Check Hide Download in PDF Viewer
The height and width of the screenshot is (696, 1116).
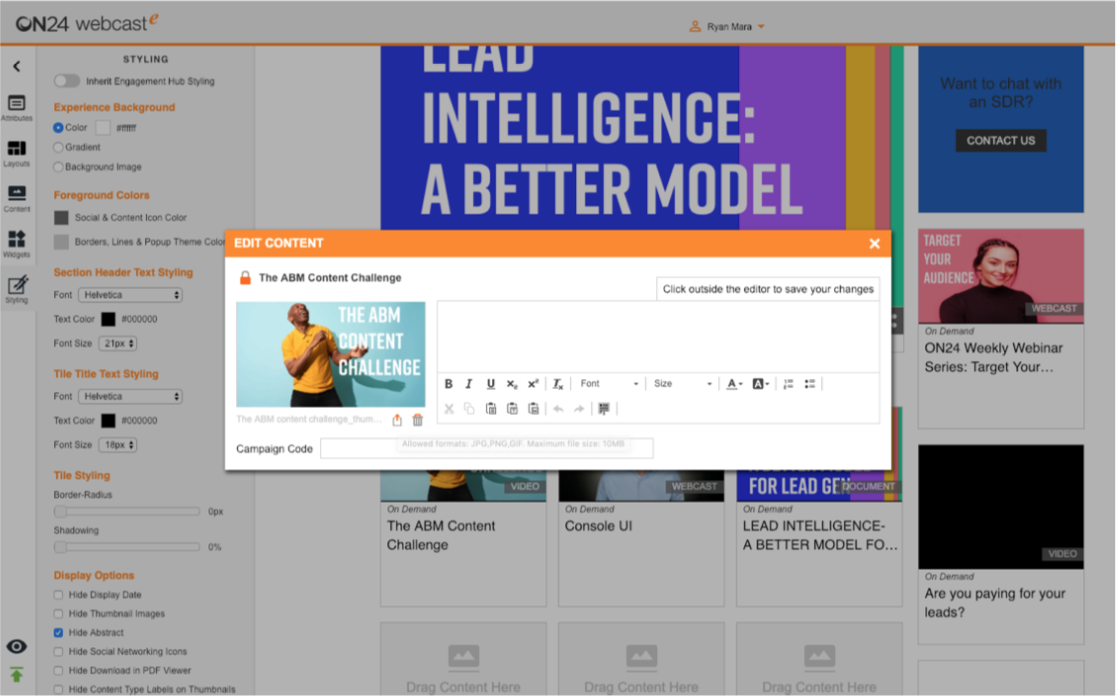[x=58, y=670]
